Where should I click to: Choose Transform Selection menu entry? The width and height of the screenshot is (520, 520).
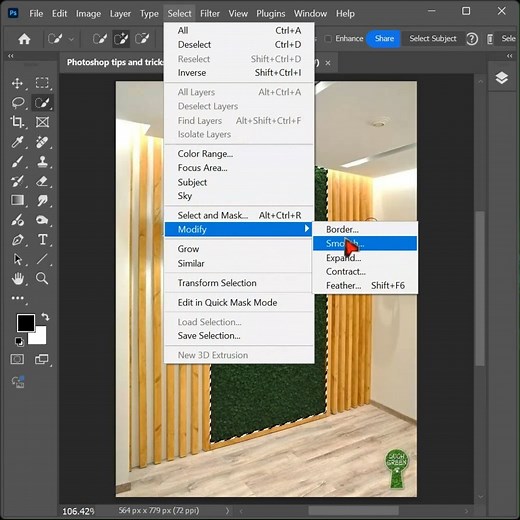click(x=239, y=283)
